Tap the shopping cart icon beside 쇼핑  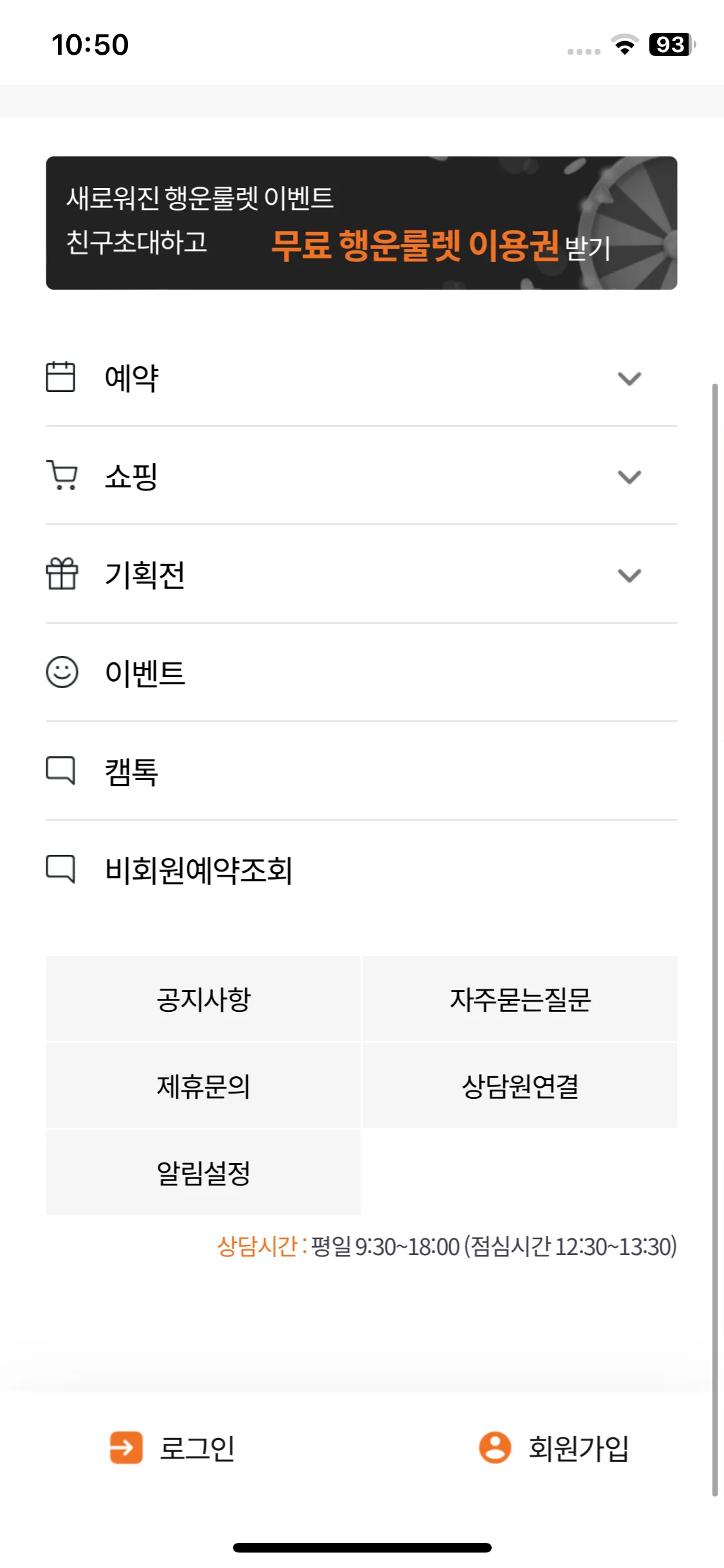click(62, 476)
